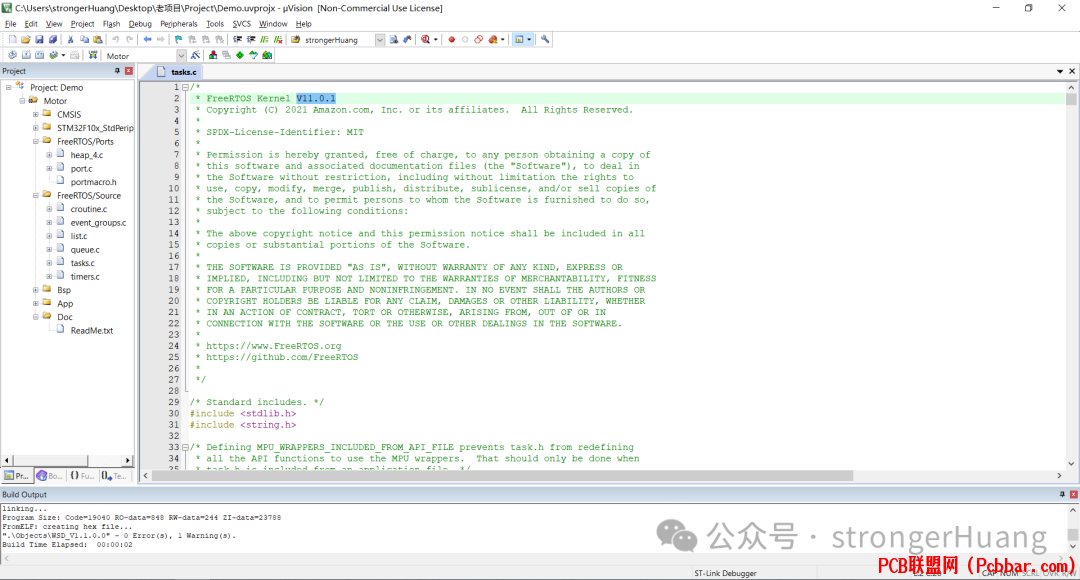Expand the App group in project tree
This screenshot has width=1080, height=580.
(x=36, y=304)
